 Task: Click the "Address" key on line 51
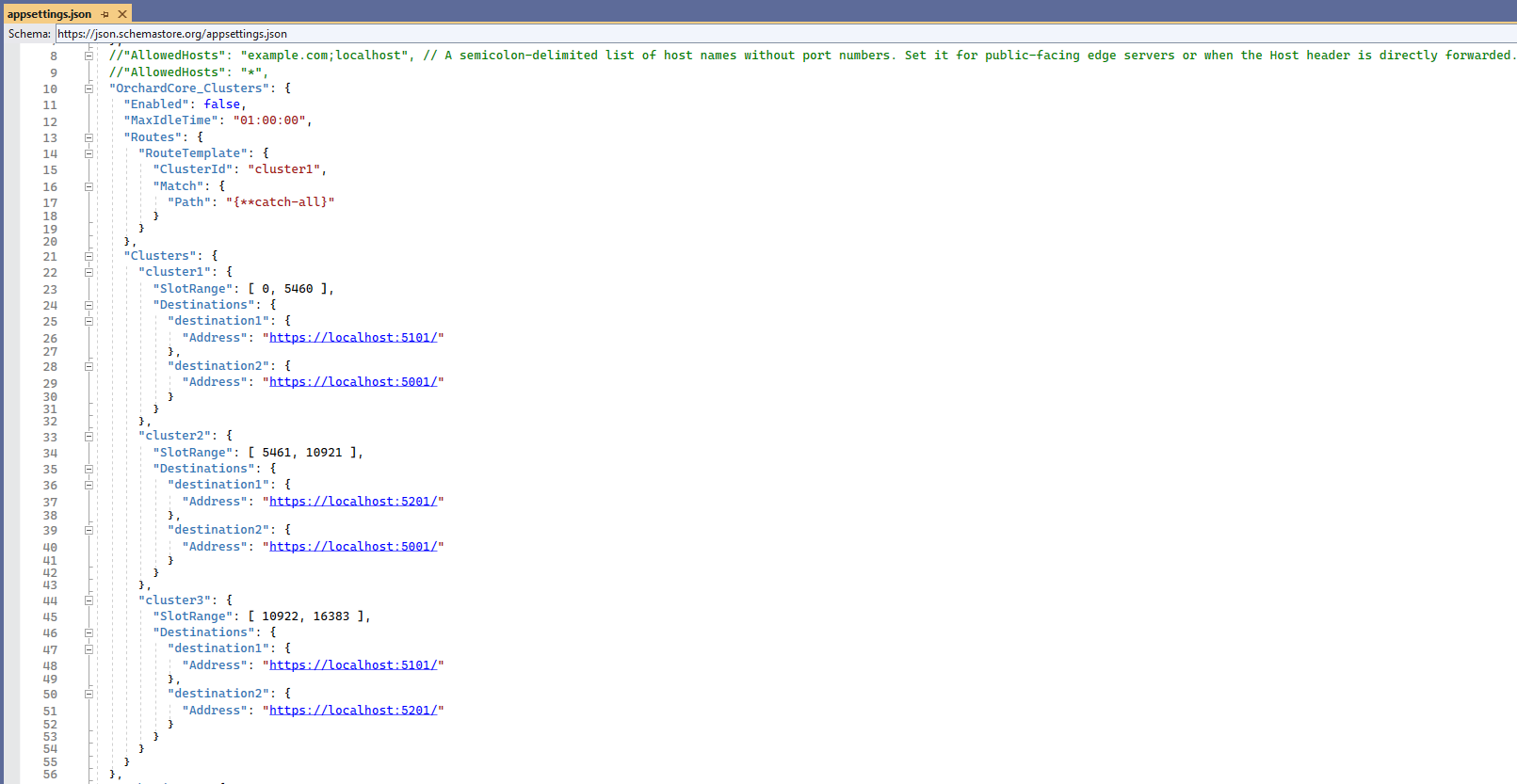(x=215, y=711)
